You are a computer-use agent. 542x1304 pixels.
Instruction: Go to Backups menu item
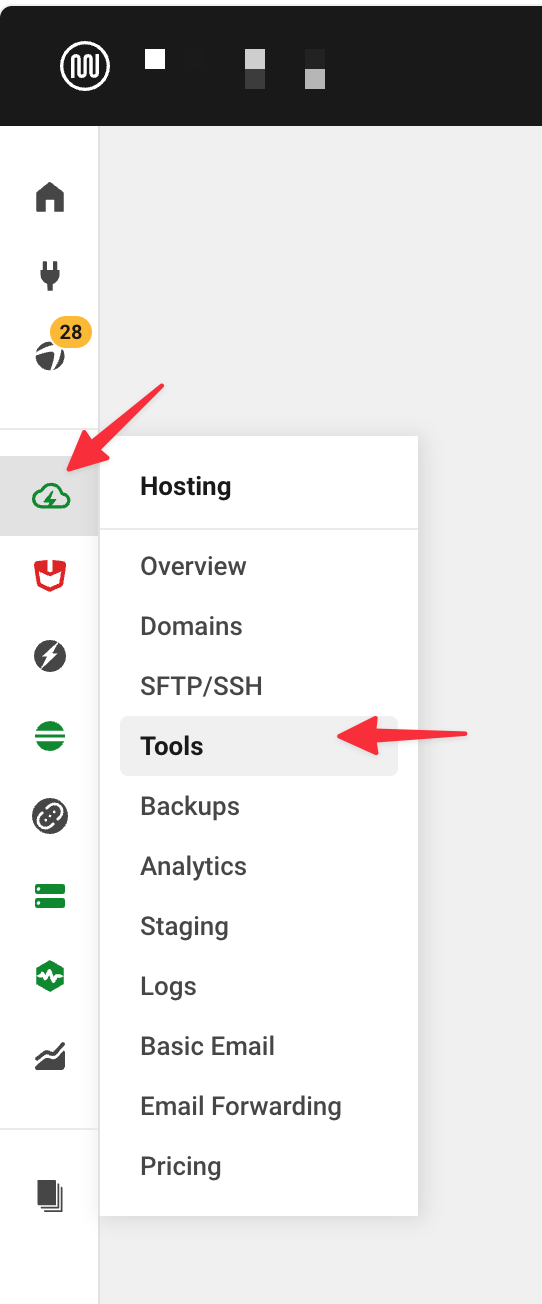[x=190, y=806]
